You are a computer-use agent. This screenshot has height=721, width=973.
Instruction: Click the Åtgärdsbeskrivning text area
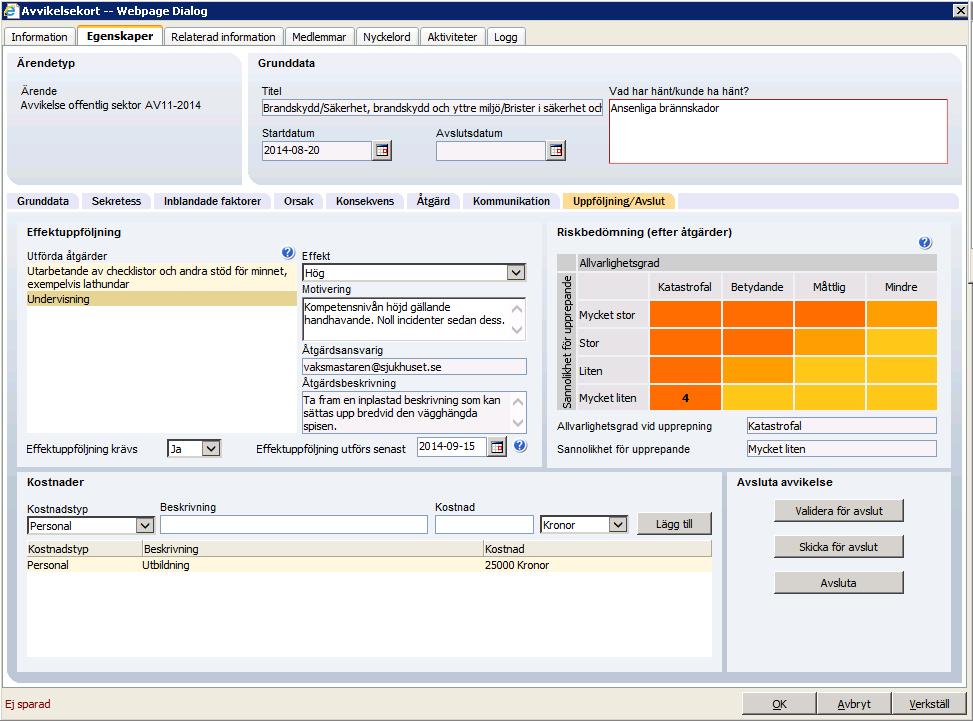[x=414, y=413]
